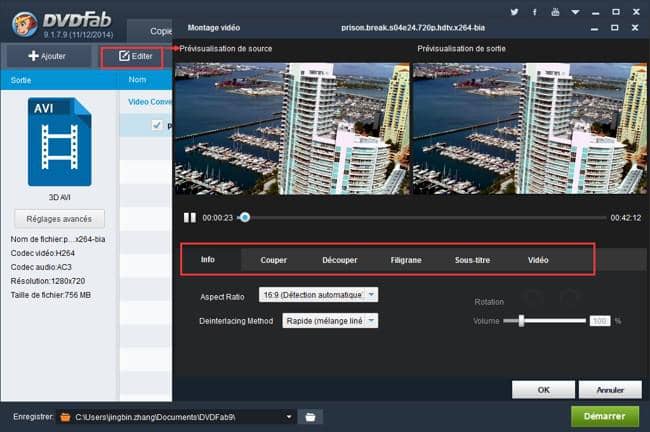
Task: Switch to the Info tab
Action: click(x=208, y=260)
